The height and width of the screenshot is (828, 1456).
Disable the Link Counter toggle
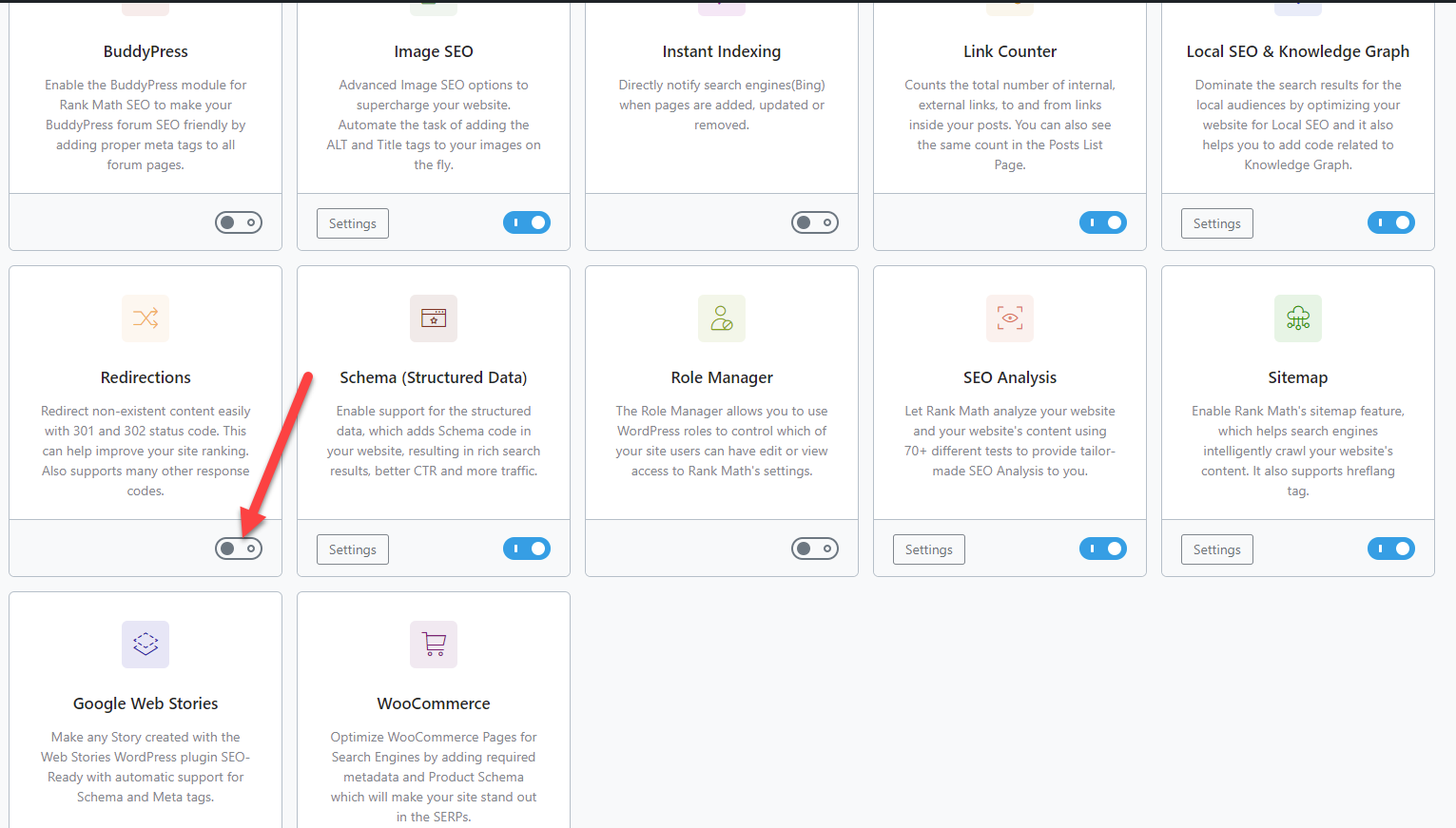pyautogui.click(x=1103, y=222)
